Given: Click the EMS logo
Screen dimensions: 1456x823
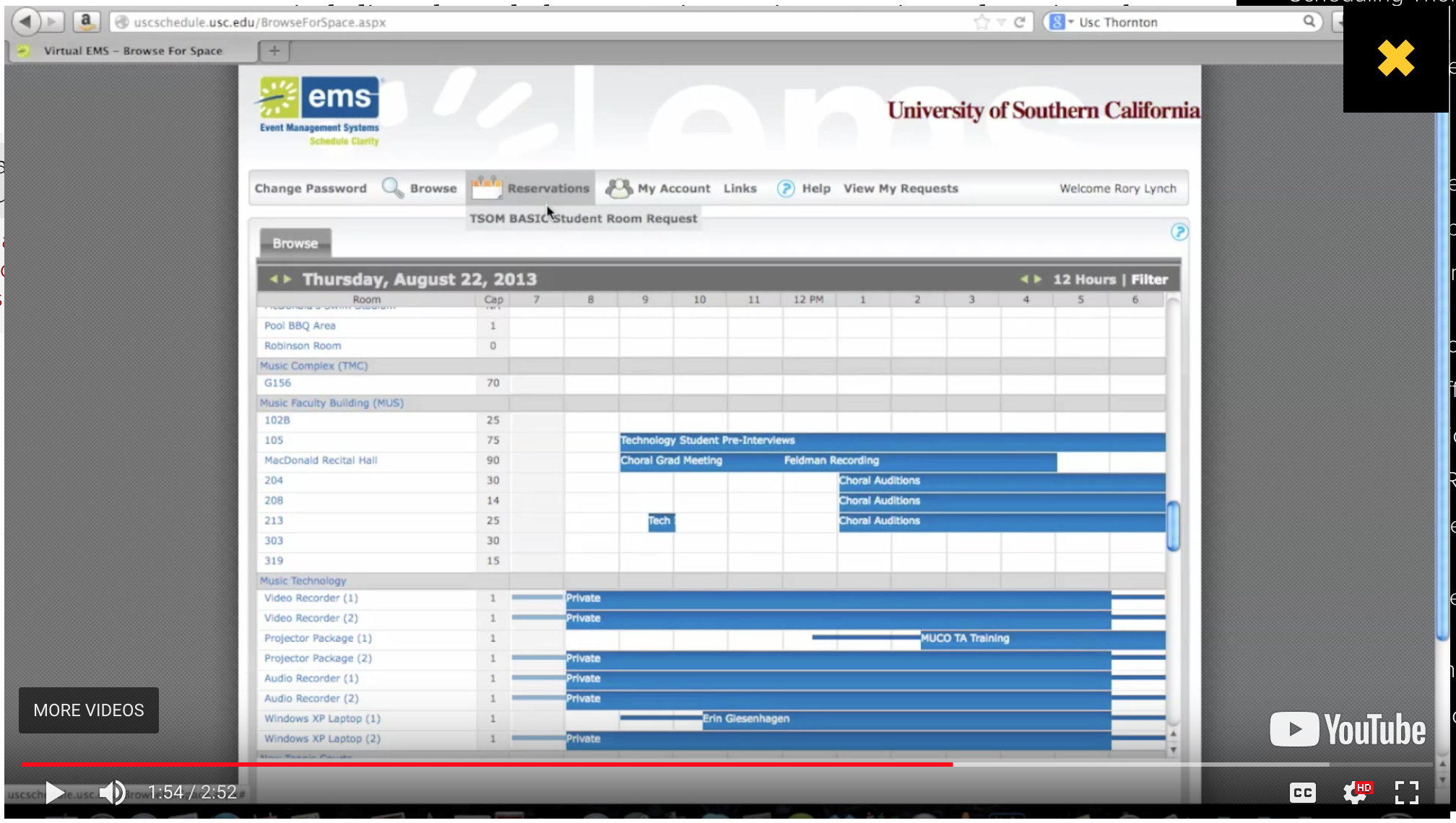Looking at the screenshot, I should [x=319, y=110].
